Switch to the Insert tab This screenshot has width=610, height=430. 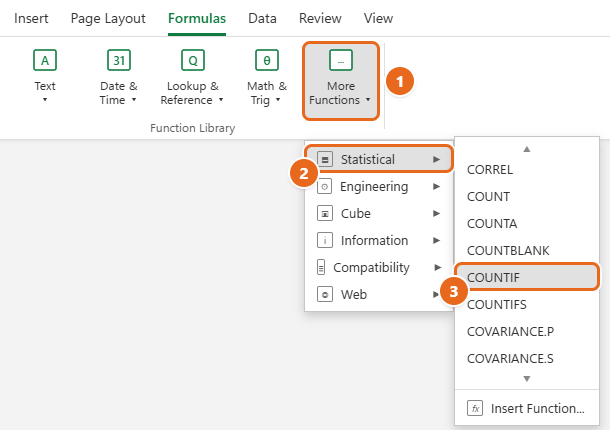tap(31, 18)
